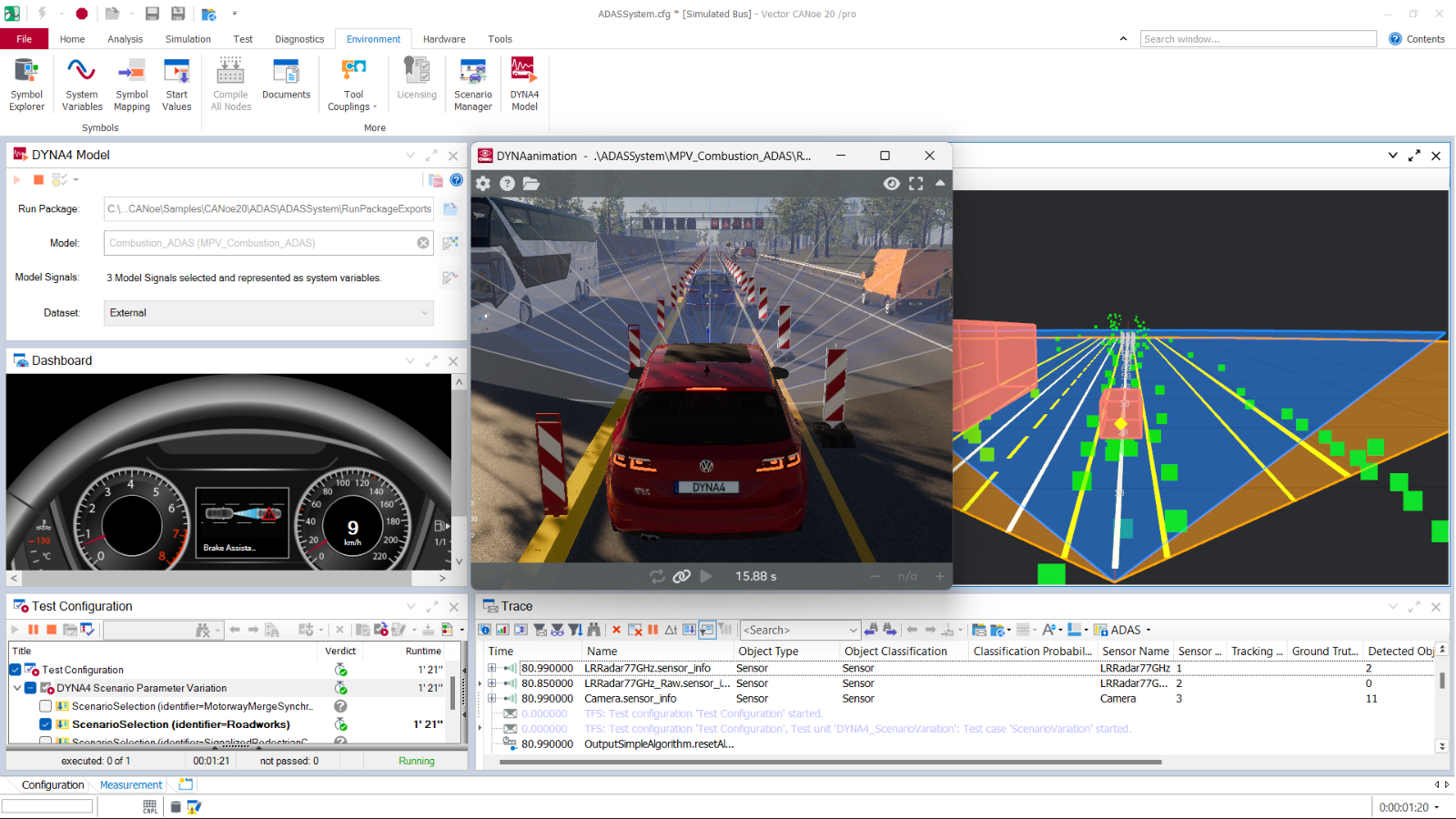Open the ADAS column layout dropdown

1148,630
